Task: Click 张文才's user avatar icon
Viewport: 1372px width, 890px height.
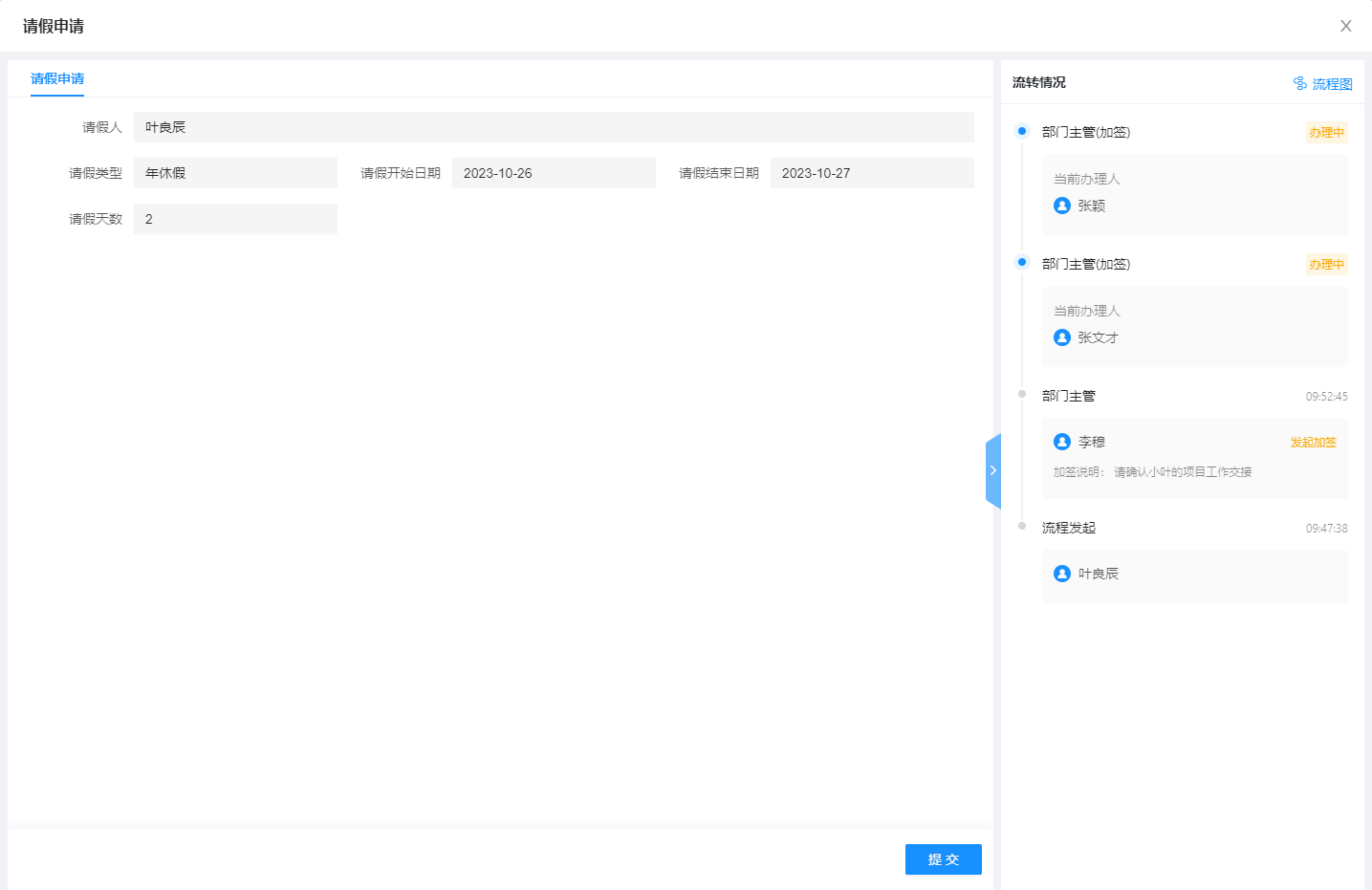Action: (x=1061, y=337)
